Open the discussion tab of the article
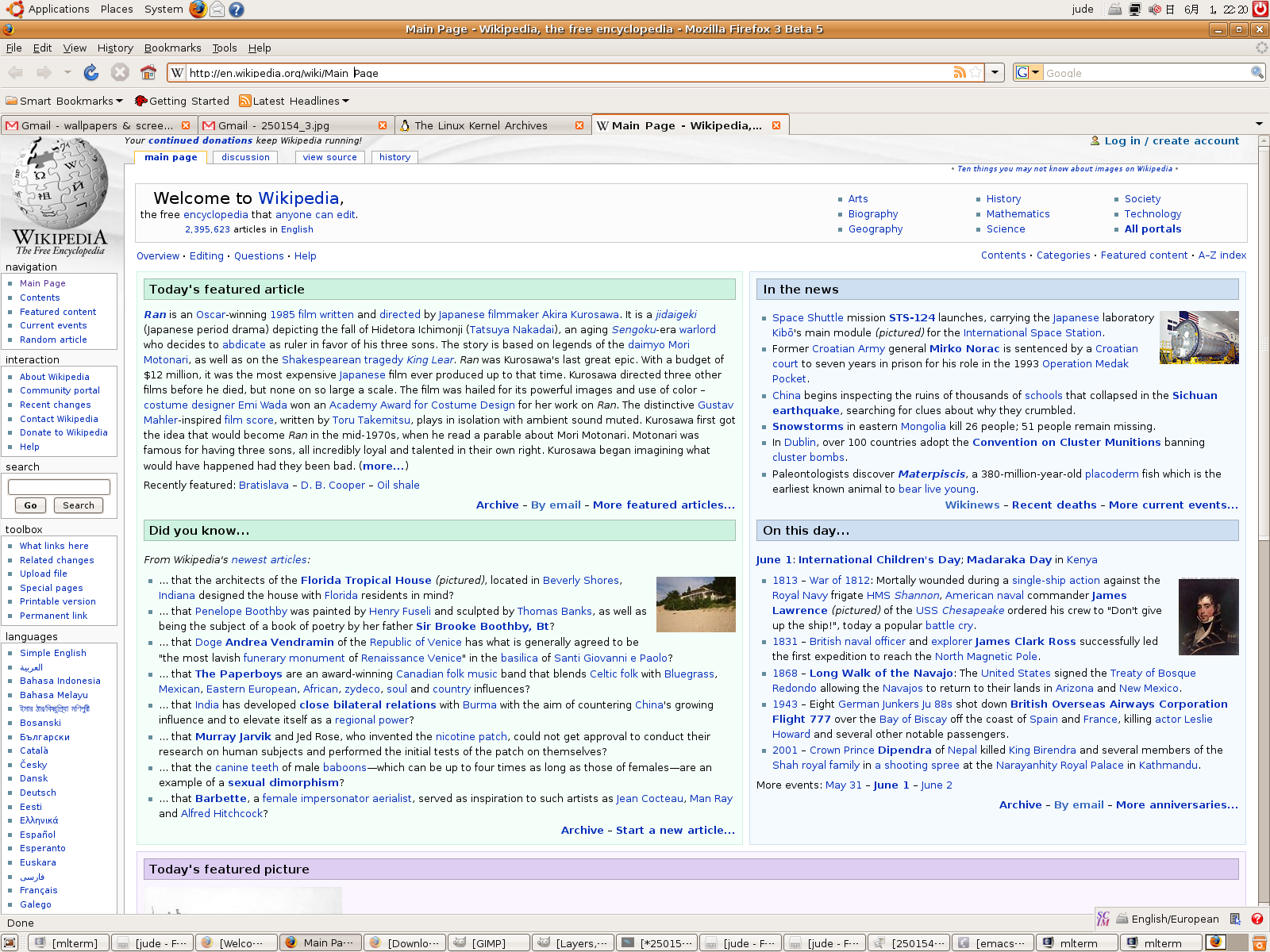Screen dimensions: 1270x952 click(246, 157)
